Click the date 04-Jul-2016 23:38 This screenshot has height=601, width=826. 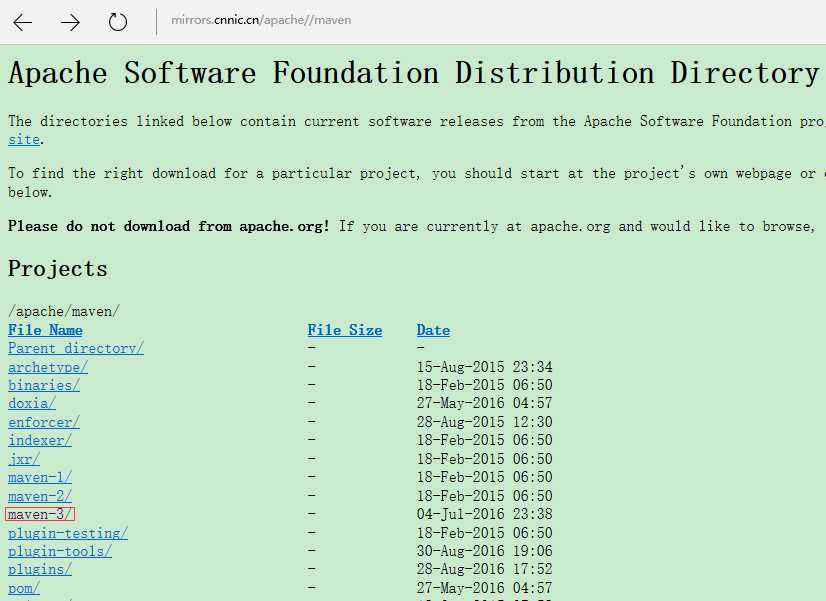[485, 514]
